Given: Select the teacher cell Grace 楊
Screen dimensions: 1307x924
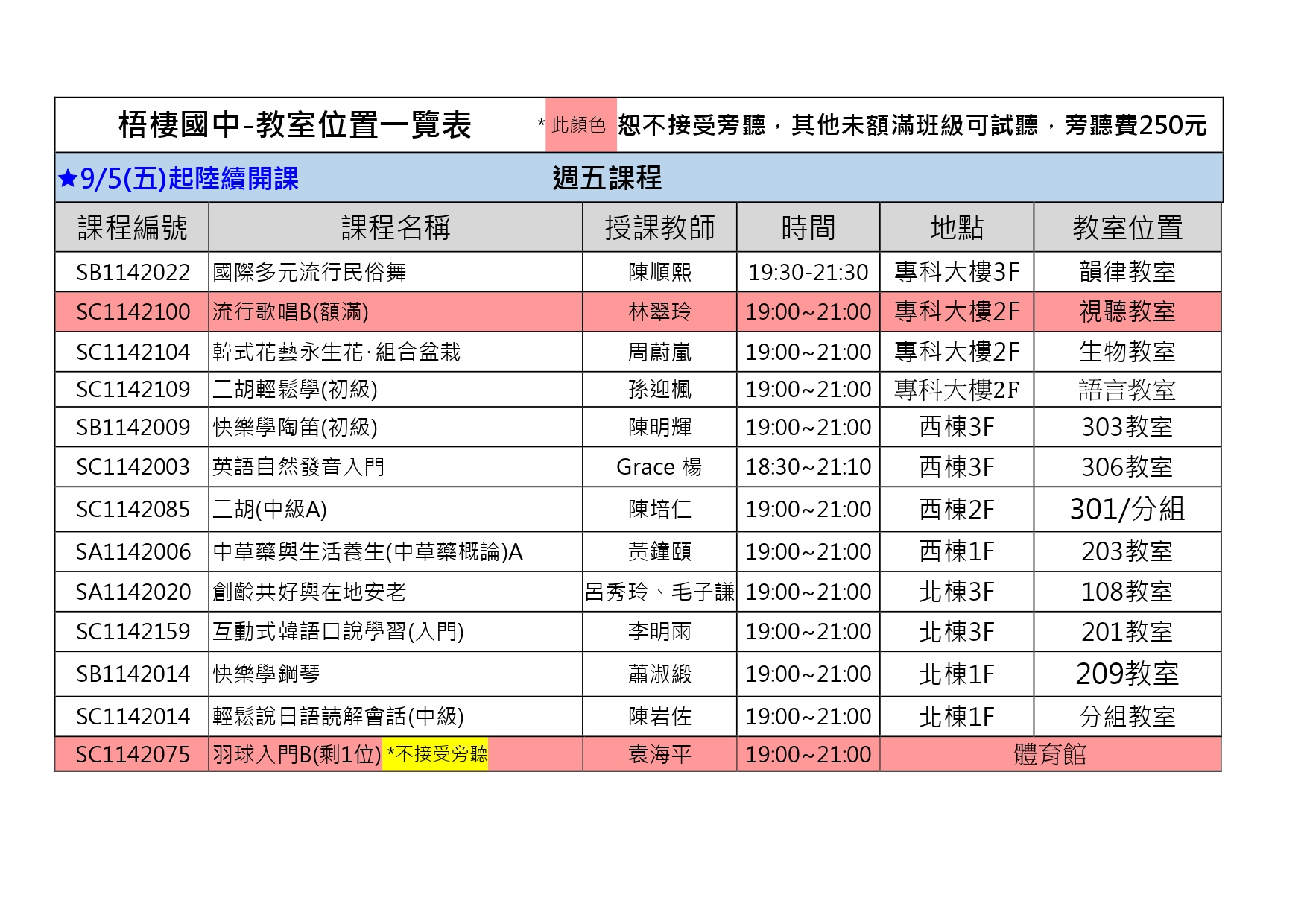Looking at the screenshot, I should 659,467.
